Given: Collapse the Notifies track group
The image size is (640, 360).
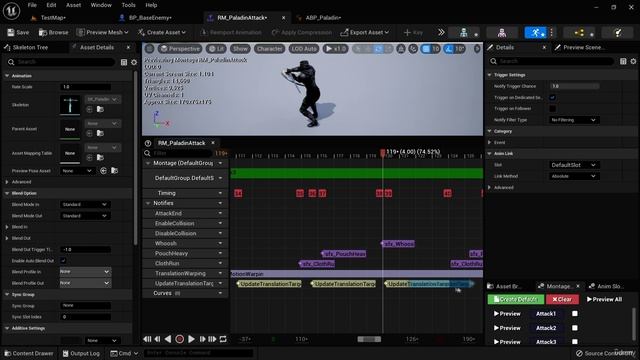Looking at the screenshot, I should pos(148,203).
